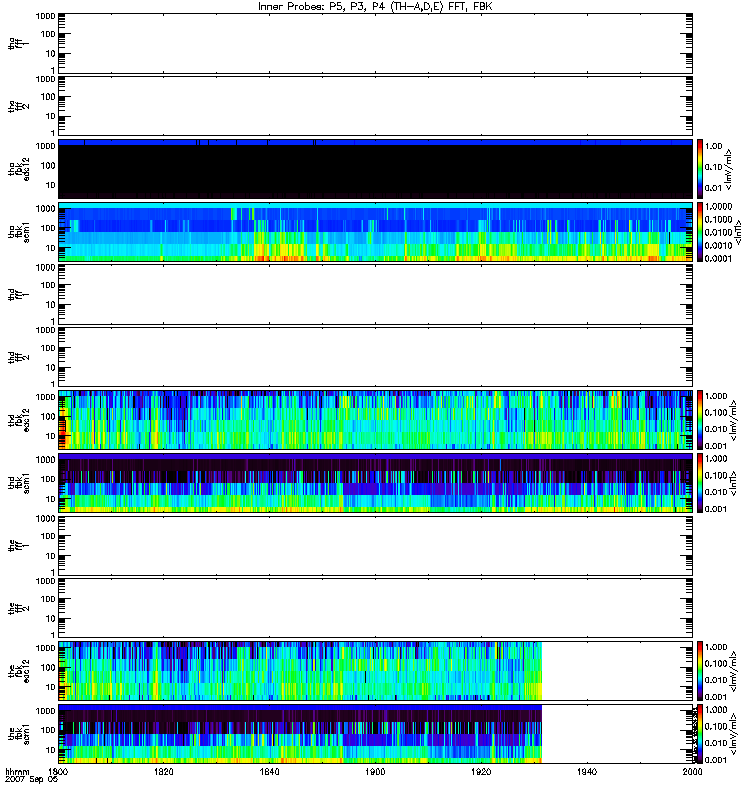Select the 'the fbk scm1' panel label
The width and height of the screenshot is (750, 800).
18,734
